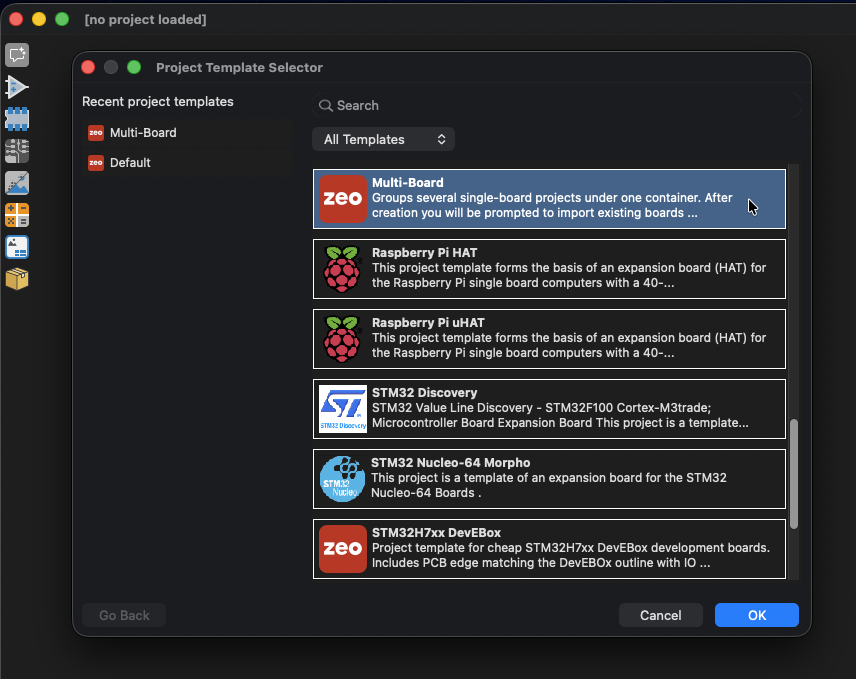
Task: Click zeo icon beside recent Multi-Board
Action: pos(96,133)
